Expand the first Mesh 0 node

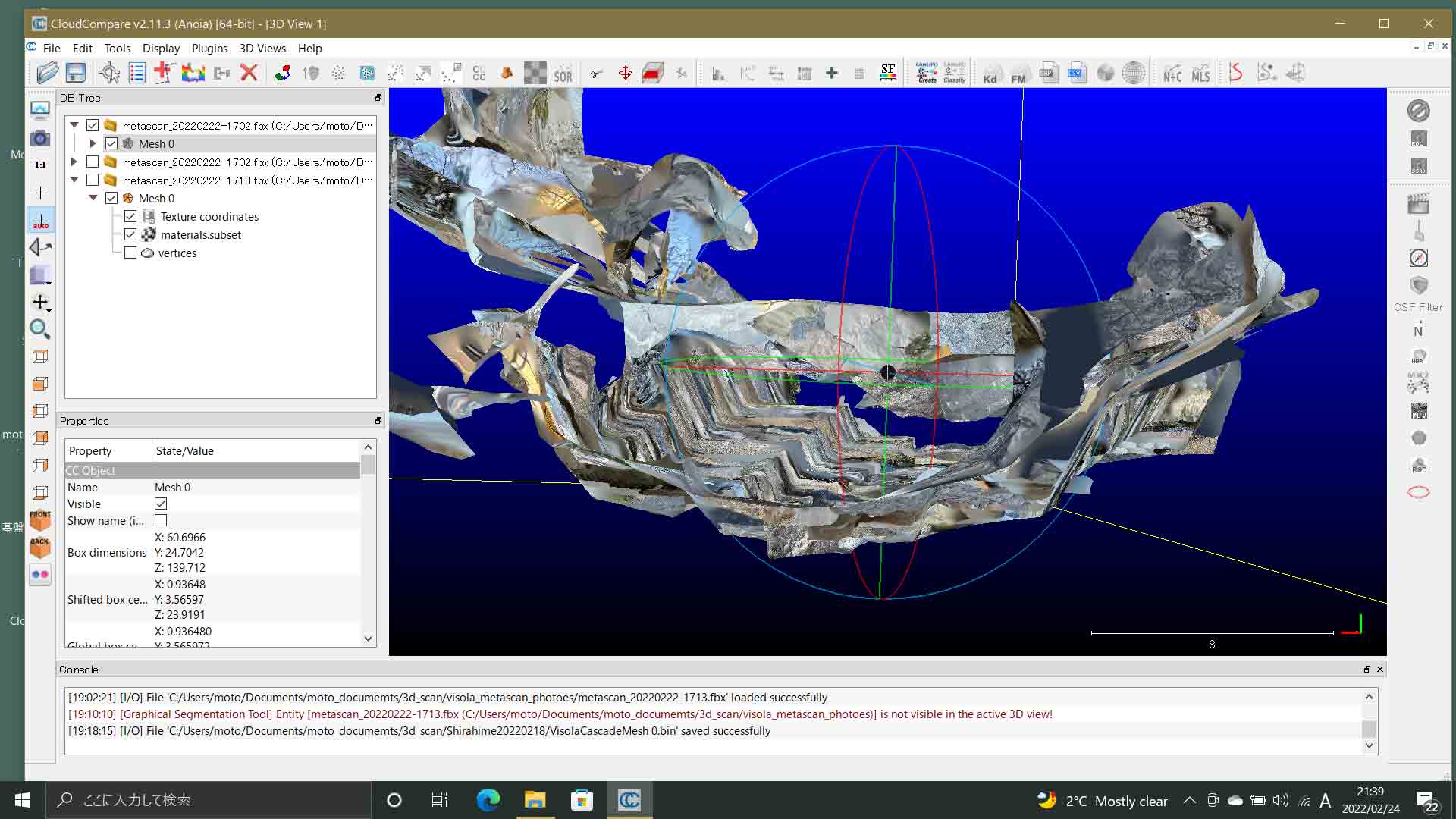point(93,143)
